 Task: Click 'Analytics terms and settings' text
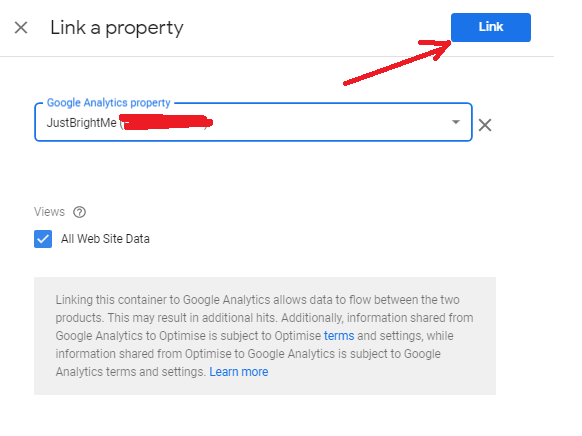point(131,372)
